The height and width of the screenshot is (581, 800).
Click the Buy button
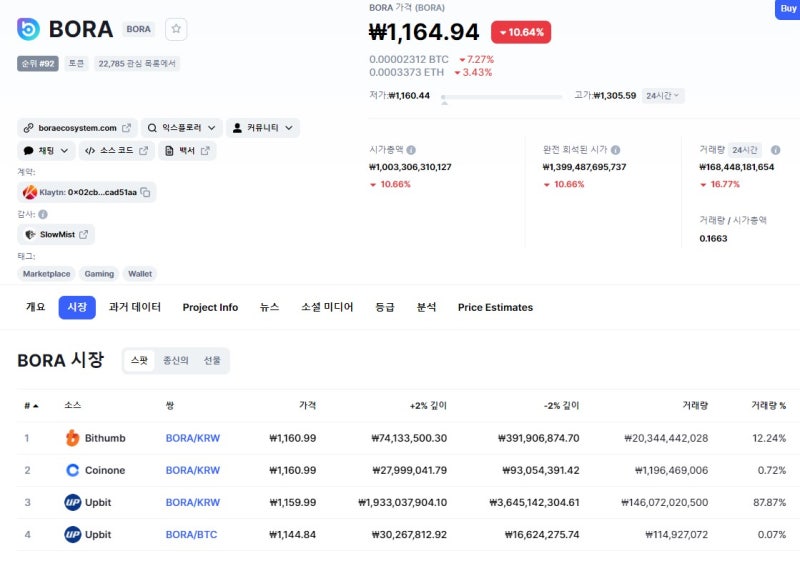pos(787,9)
